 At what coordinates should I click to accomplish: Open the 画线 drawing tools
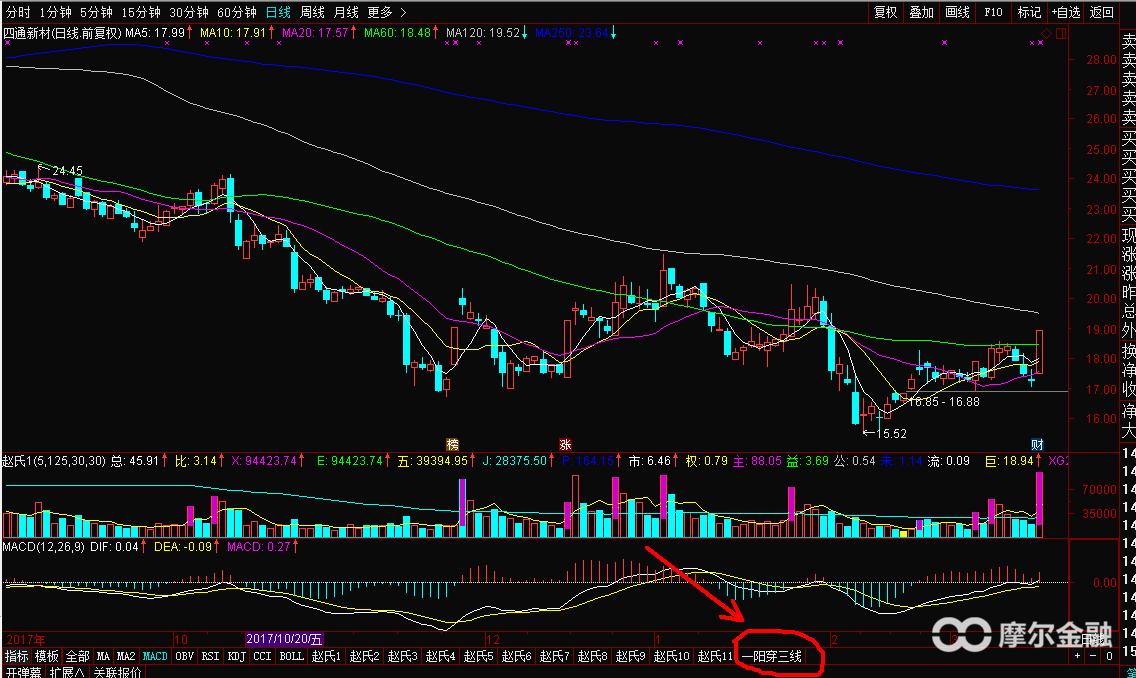click(x=957, y=12)
